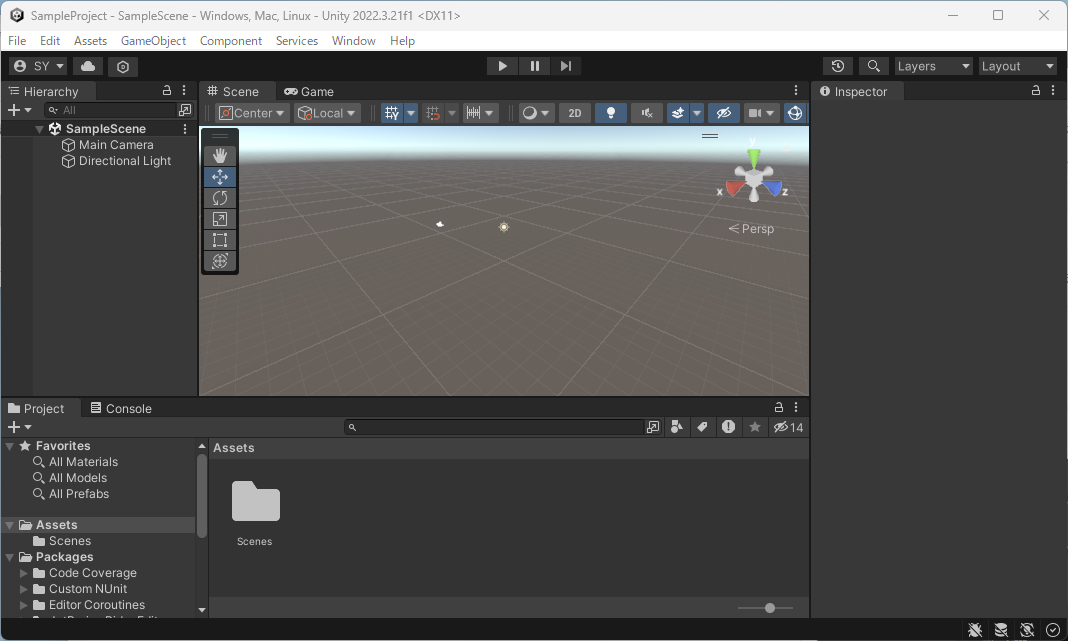
Task: Click the Persp projection label
Action: 751,229
